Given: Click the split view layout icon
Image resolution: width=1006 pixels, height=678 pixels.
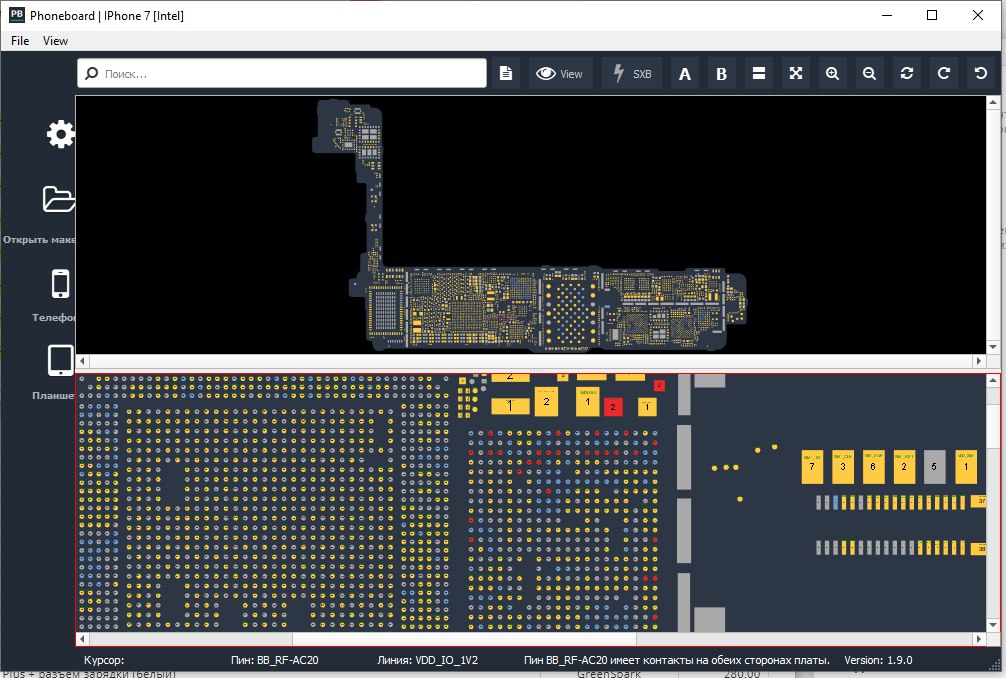Looking at the screenshot, I should point(758,73).
